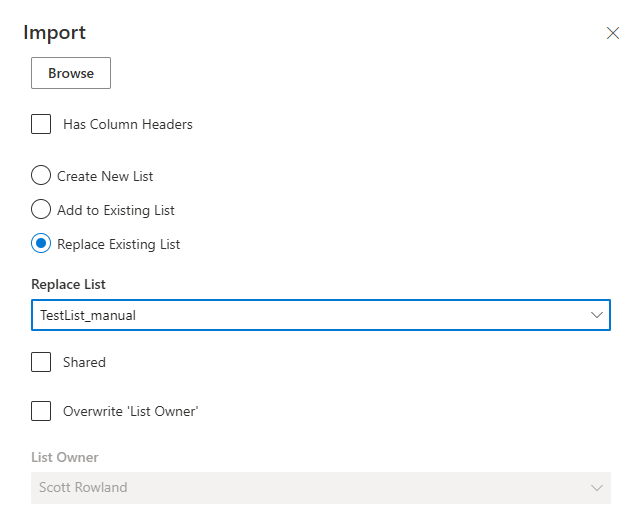633x516 pixels.
Task: Click the greyed List Owner field label
Action: pyautogui.click(x=65, y=457)
